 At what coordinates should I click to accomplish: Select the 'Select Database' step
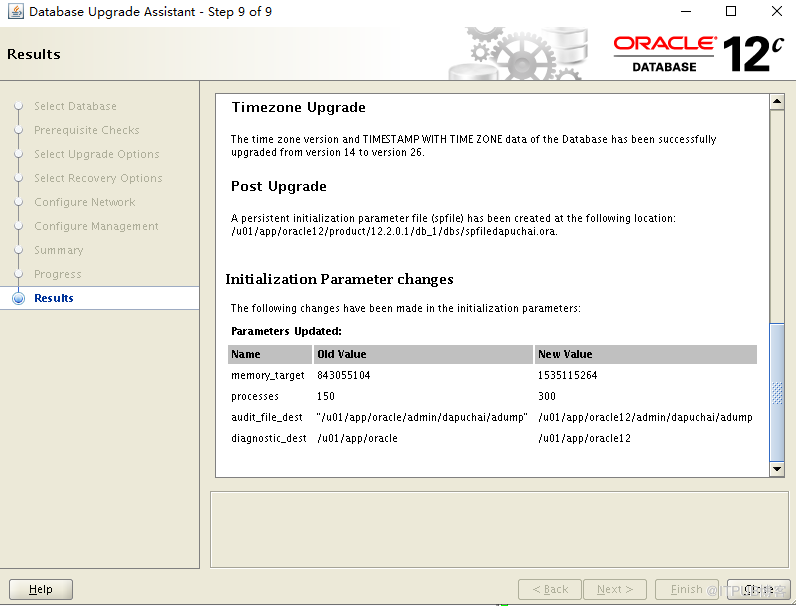(x=75, y=106)
